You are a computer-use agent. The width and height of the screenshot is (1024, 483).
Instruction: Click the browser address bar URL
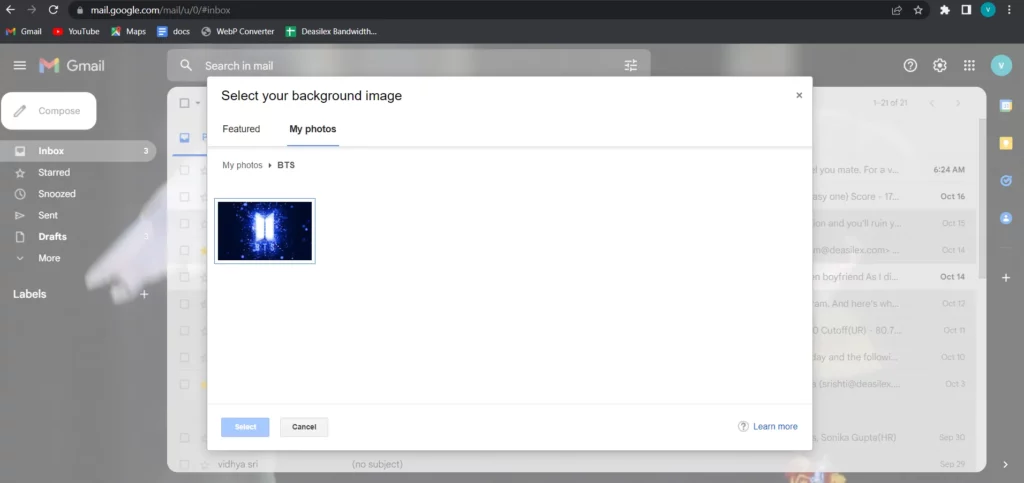click(161, 10)
